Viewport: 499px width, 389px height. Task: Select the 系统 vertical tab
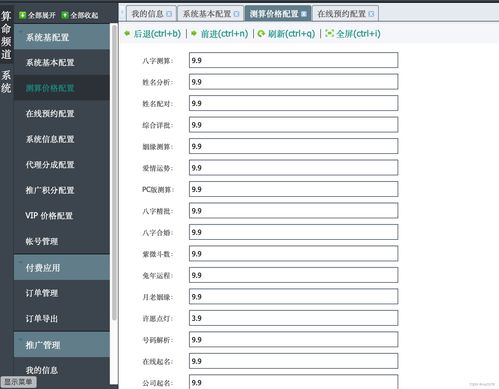click(x=6, y=81)
